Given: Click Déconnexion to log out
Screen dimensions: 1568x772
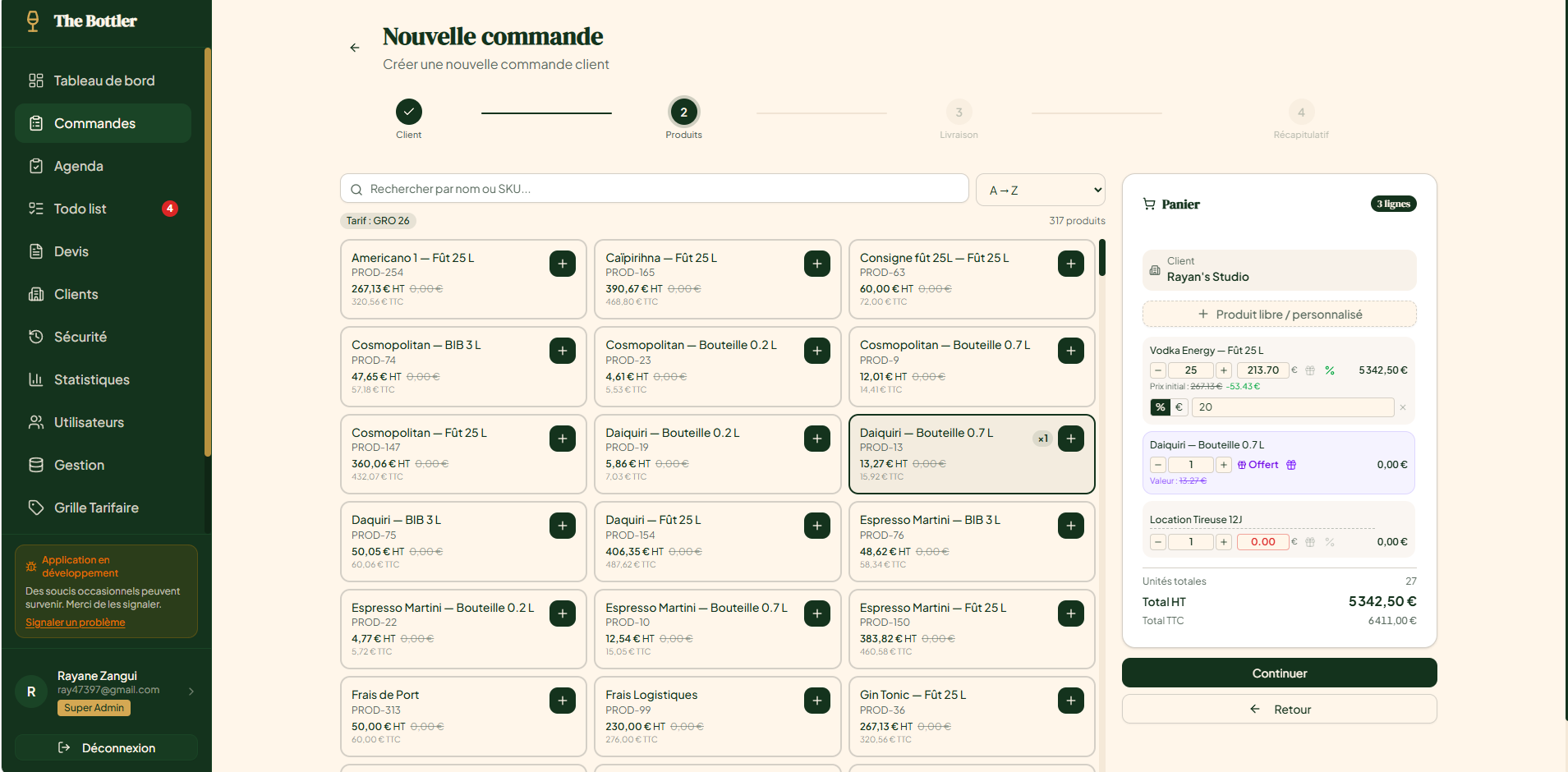Looking at the screenshot, I should (x=106, y=748).
